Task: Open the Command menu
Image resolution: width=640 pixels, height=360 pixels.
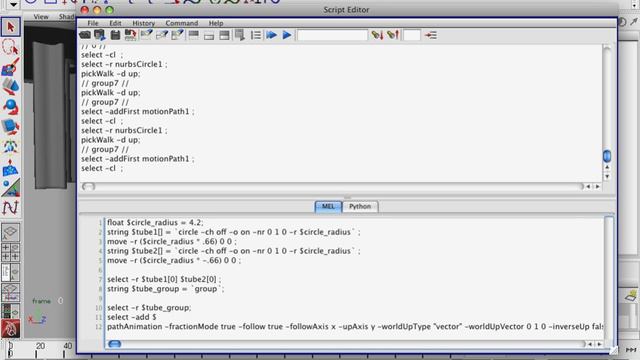Action: click(x=182, y=23)
